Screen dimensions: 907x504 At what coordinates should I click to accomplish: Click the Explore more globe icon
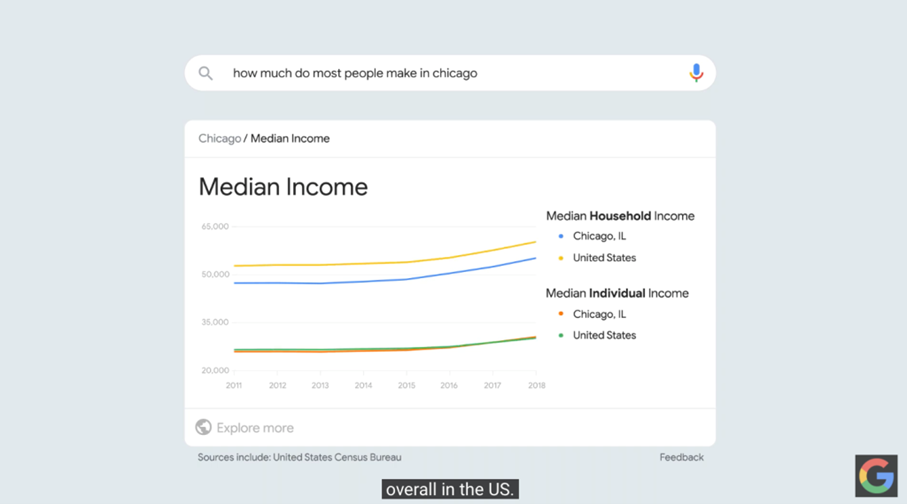[203, 427]
